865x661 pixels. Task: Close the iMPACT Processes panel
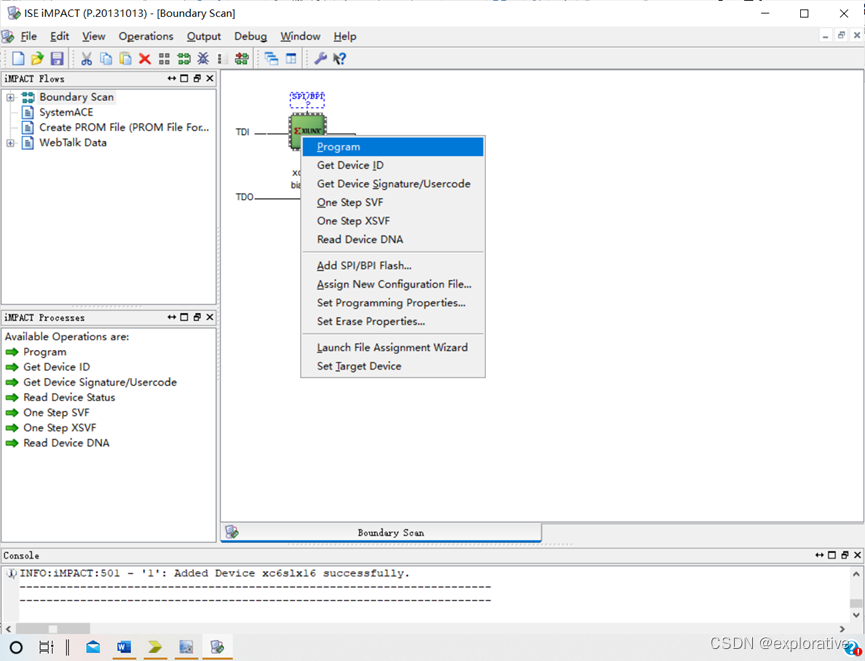point(210,317)
